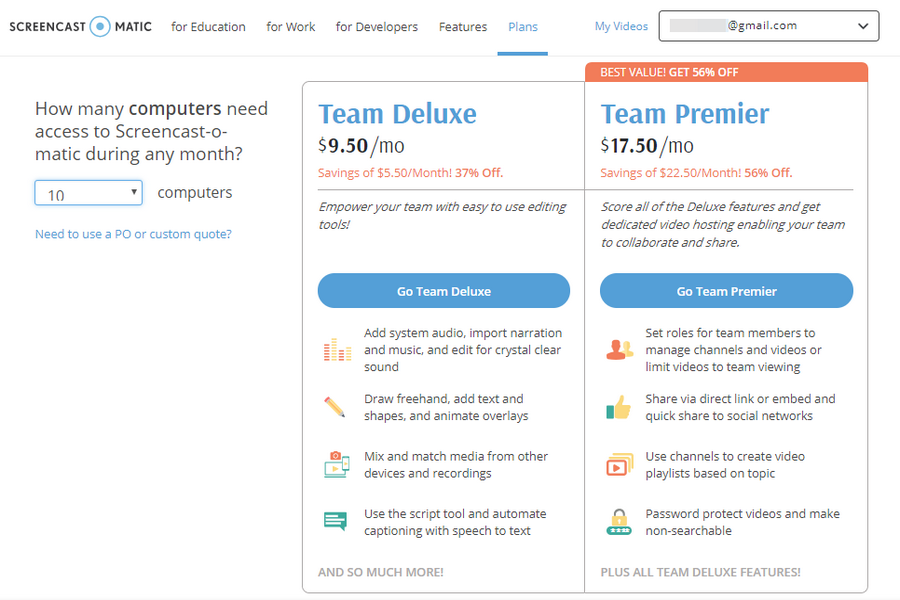Click the video playlist channels icon
The image size is (900, 600).
click(x=619, y=464)
